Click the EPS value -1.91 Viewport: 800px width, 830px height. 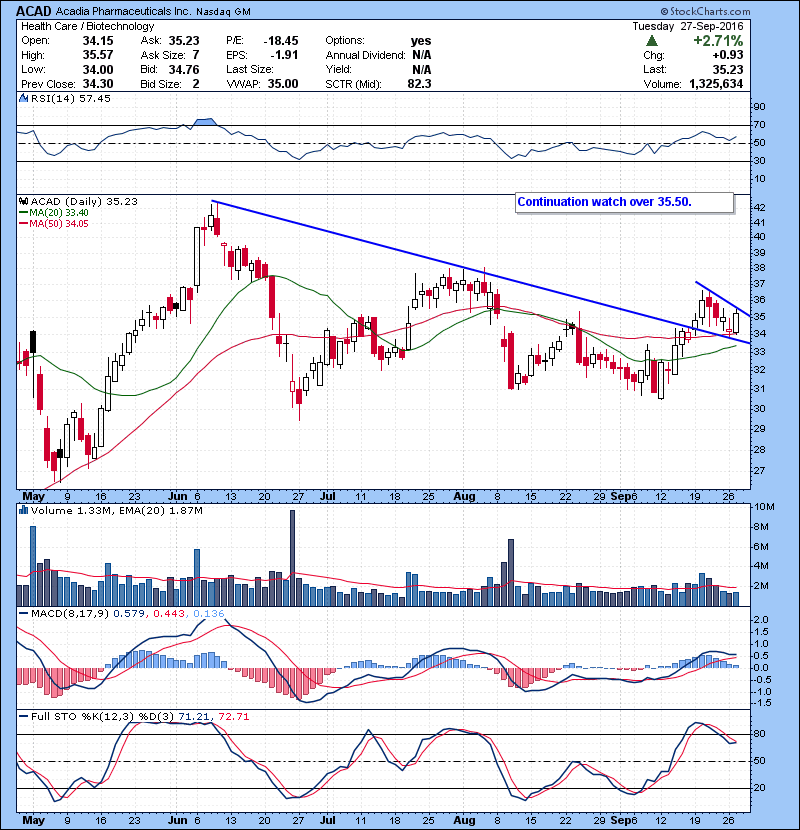pos(284,55)
